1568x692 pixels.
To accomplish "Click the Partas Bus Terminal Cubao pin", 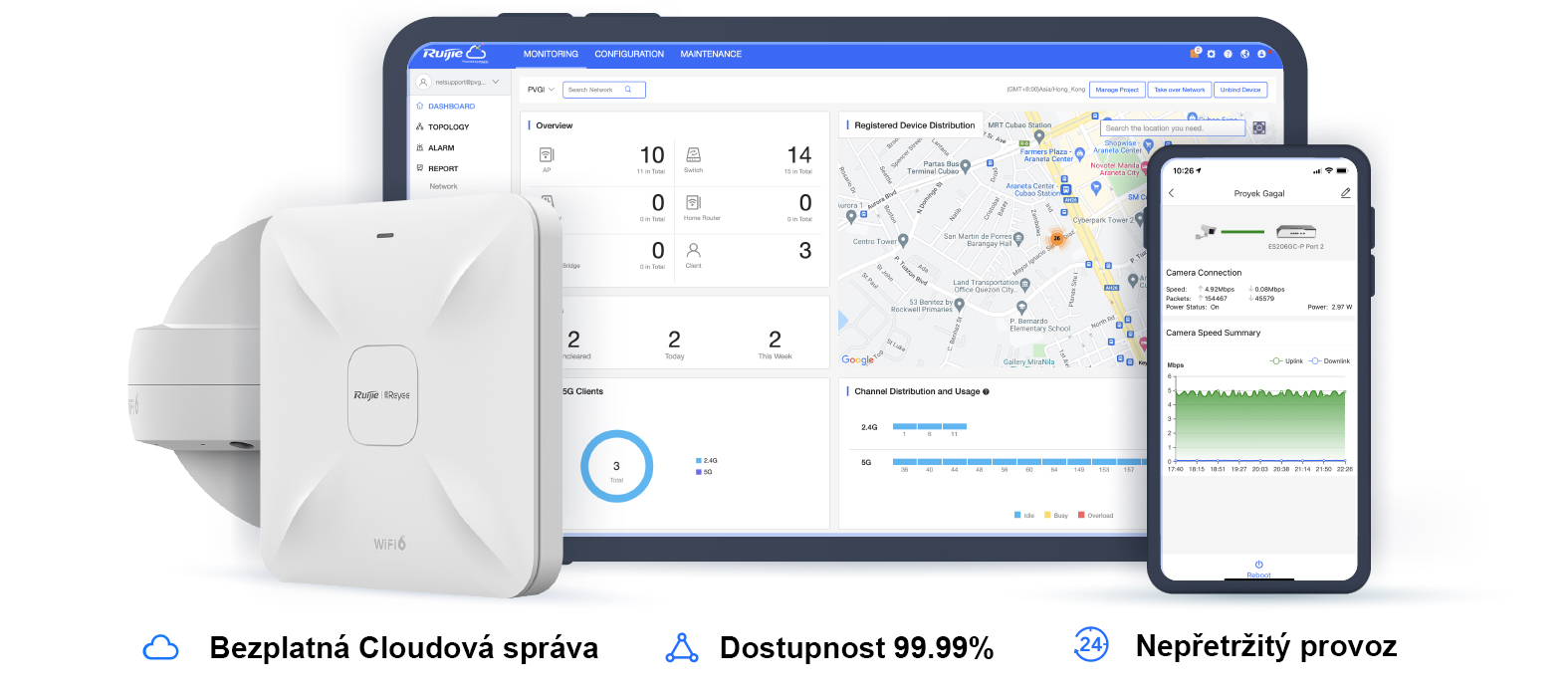I will coord(965,166).
